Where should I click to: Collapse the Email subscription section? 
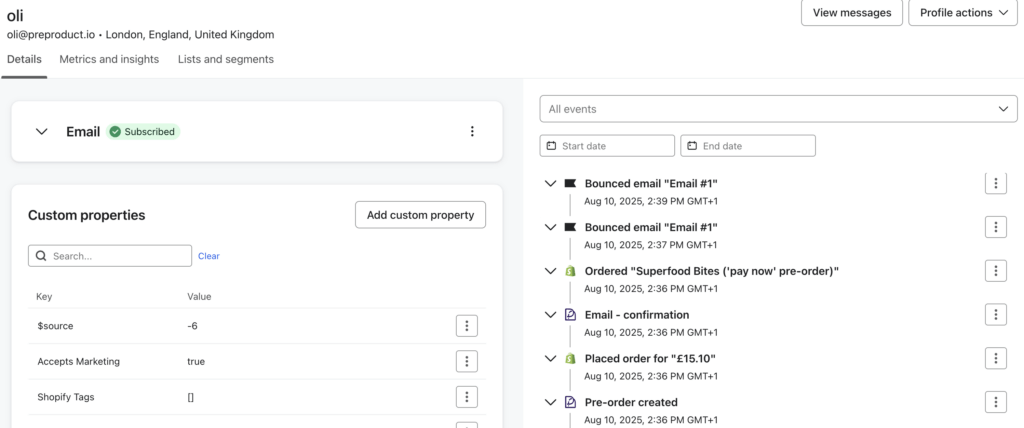coord(41,131)
